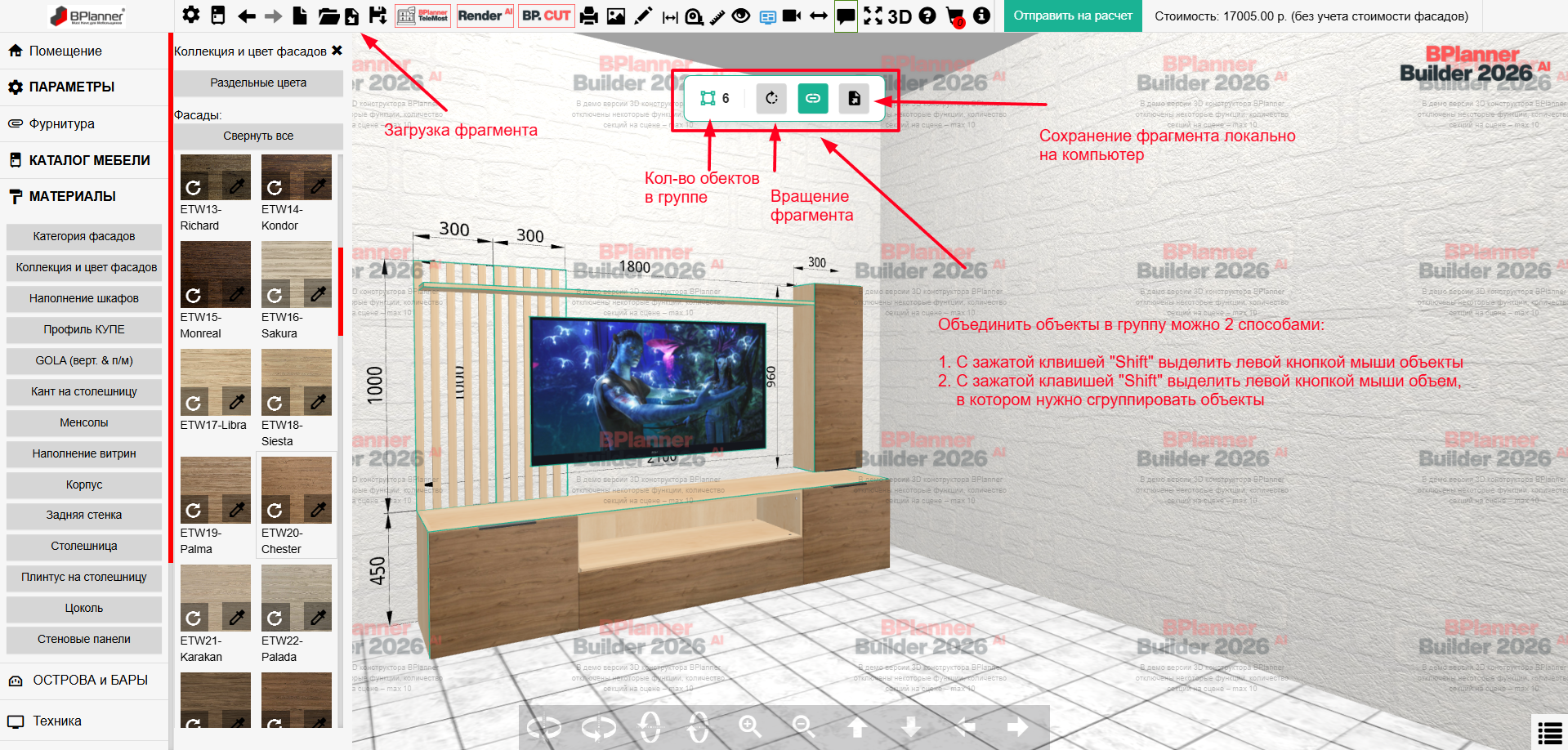Open help question mark icon
This screenshot has width=1568, height=750.
pyautogui.click(x=927, y=16)
